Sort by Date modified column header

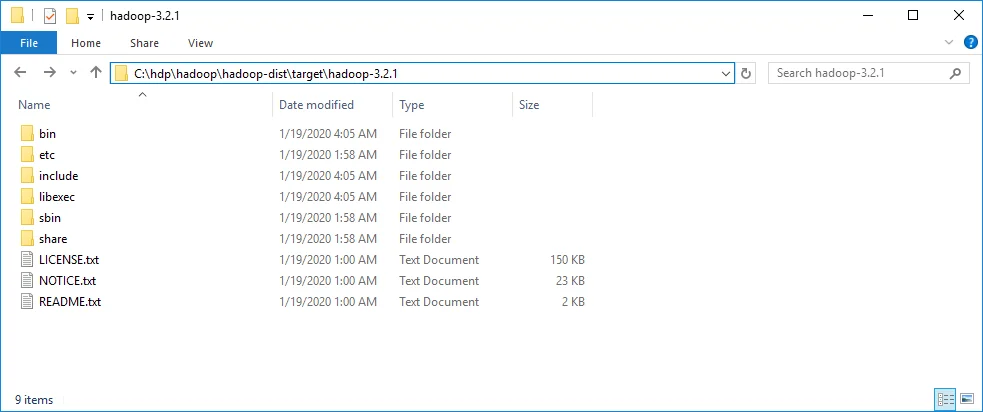point(316,105)
